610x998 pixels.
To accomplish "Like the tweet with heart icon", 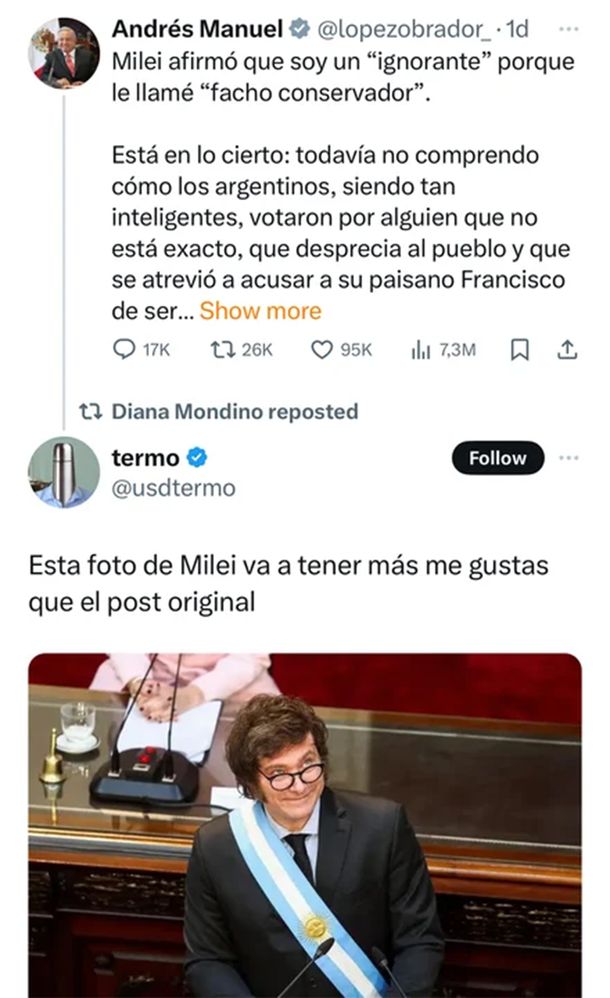I will point(321,349).
